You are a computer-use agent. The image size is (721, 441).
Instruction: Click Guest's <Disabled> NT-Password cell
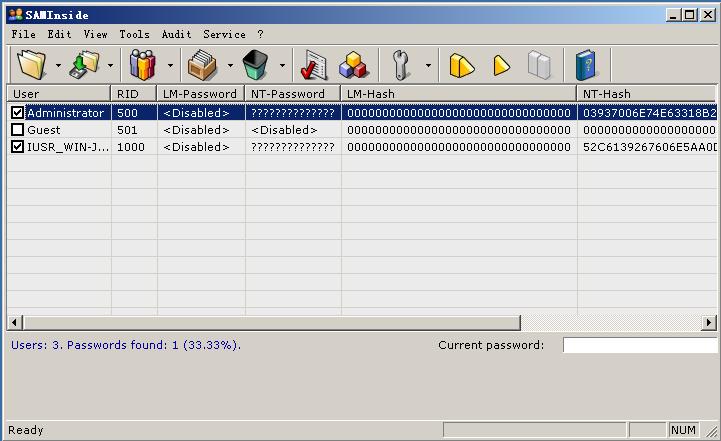[x=284, y=130]
